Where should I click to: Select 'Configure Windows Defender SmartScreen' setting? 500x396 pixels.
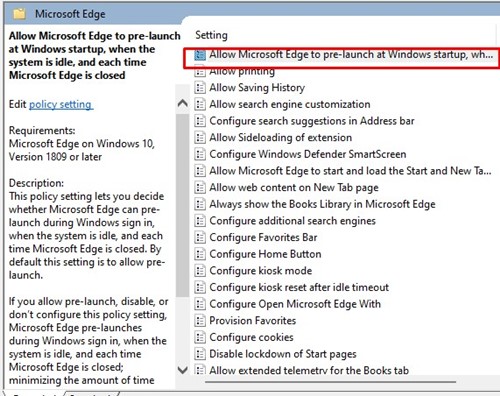(308, 154)
